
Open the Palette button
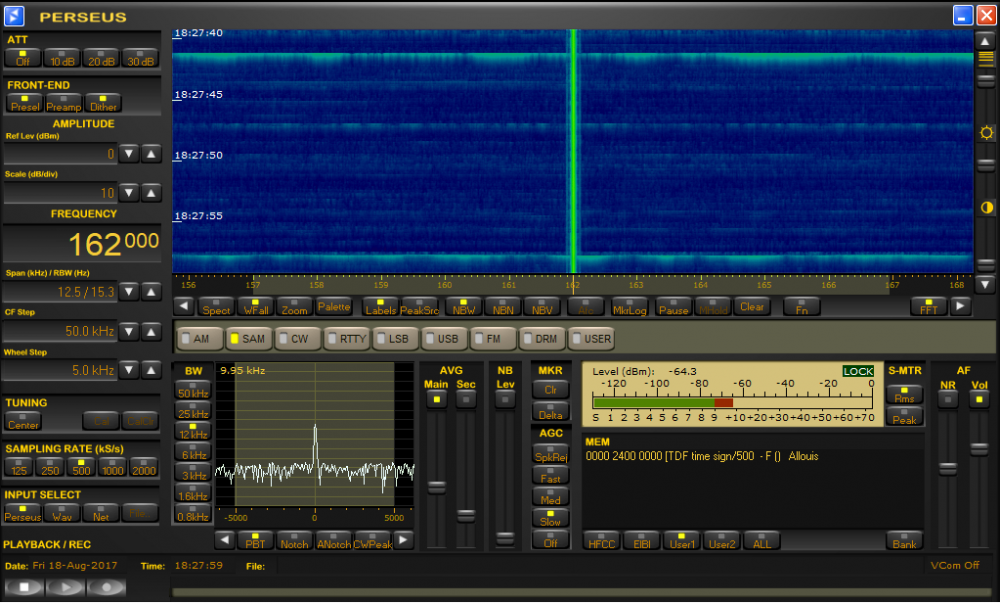click(334, 307)
